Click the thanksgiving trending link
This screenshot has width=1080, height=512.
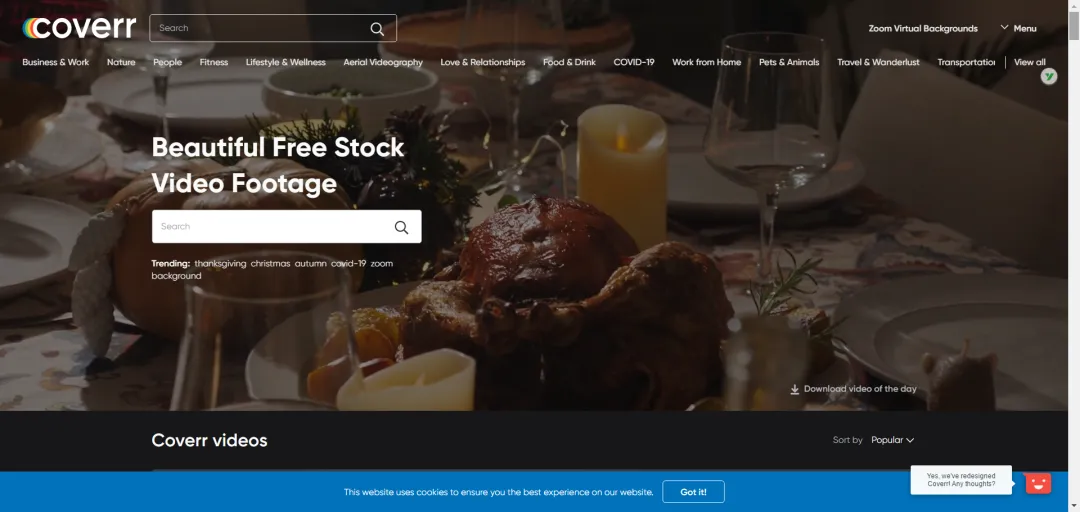(x=220, y=263)
